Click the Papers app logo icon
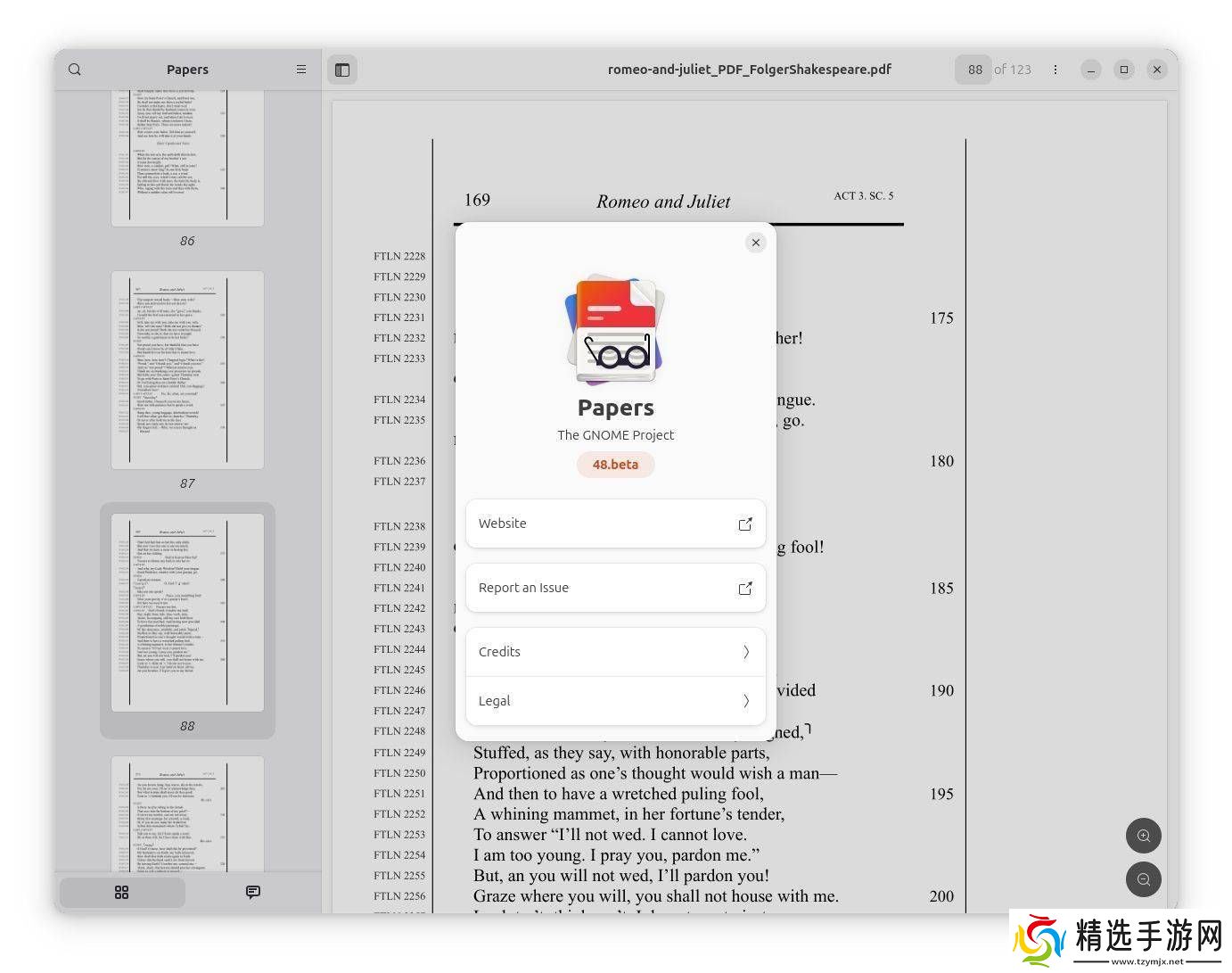This screenshot has width=1232, height=973. pyautogui.click(x=615, y=330)
